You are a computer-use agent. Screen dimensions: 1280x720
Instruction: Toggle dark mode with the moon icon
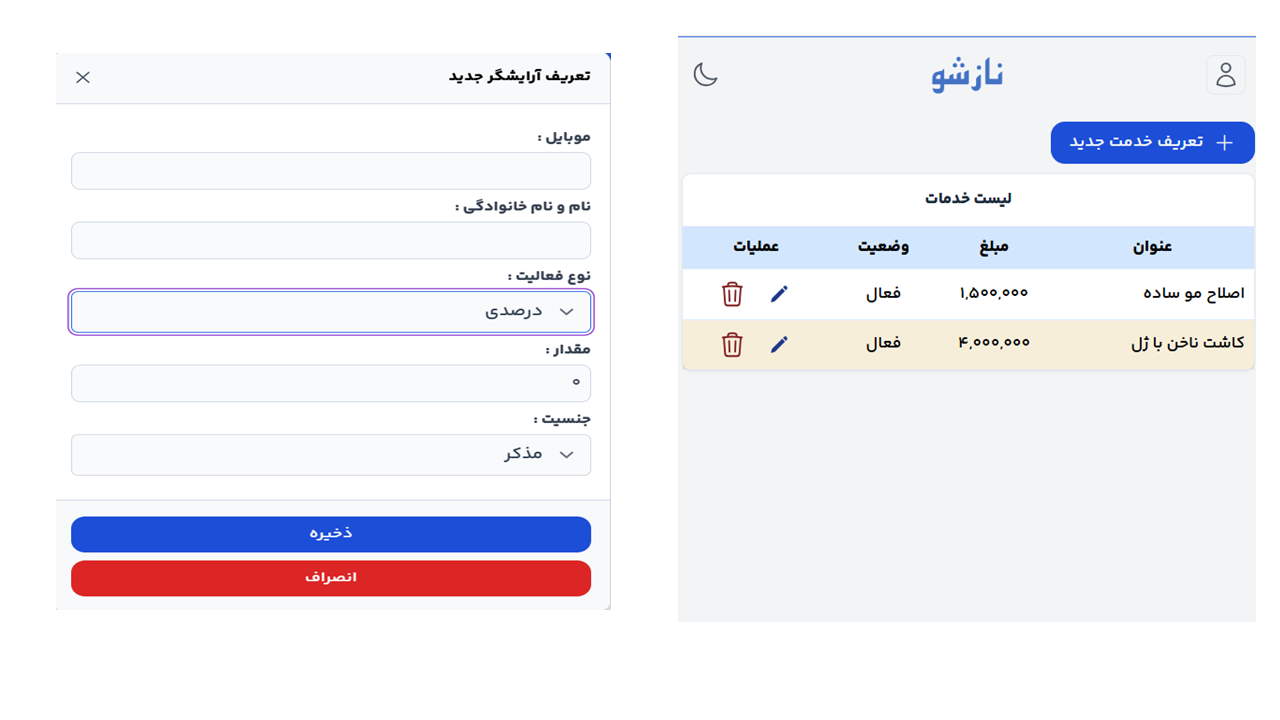(706, 75)
